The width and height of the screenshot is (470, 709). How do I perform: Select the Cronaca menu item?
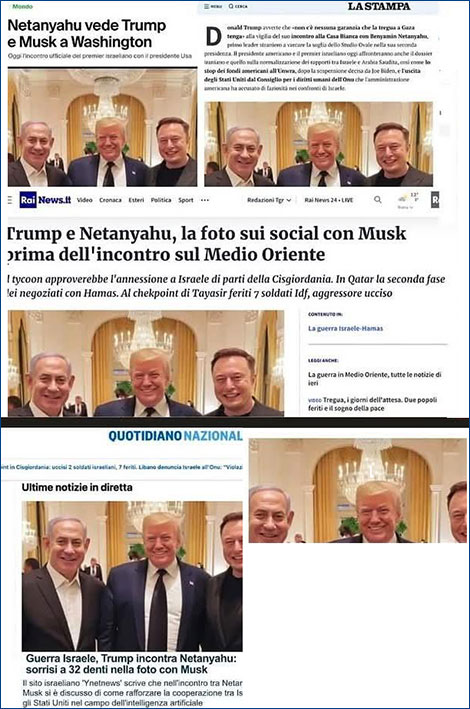pos(110,200)
